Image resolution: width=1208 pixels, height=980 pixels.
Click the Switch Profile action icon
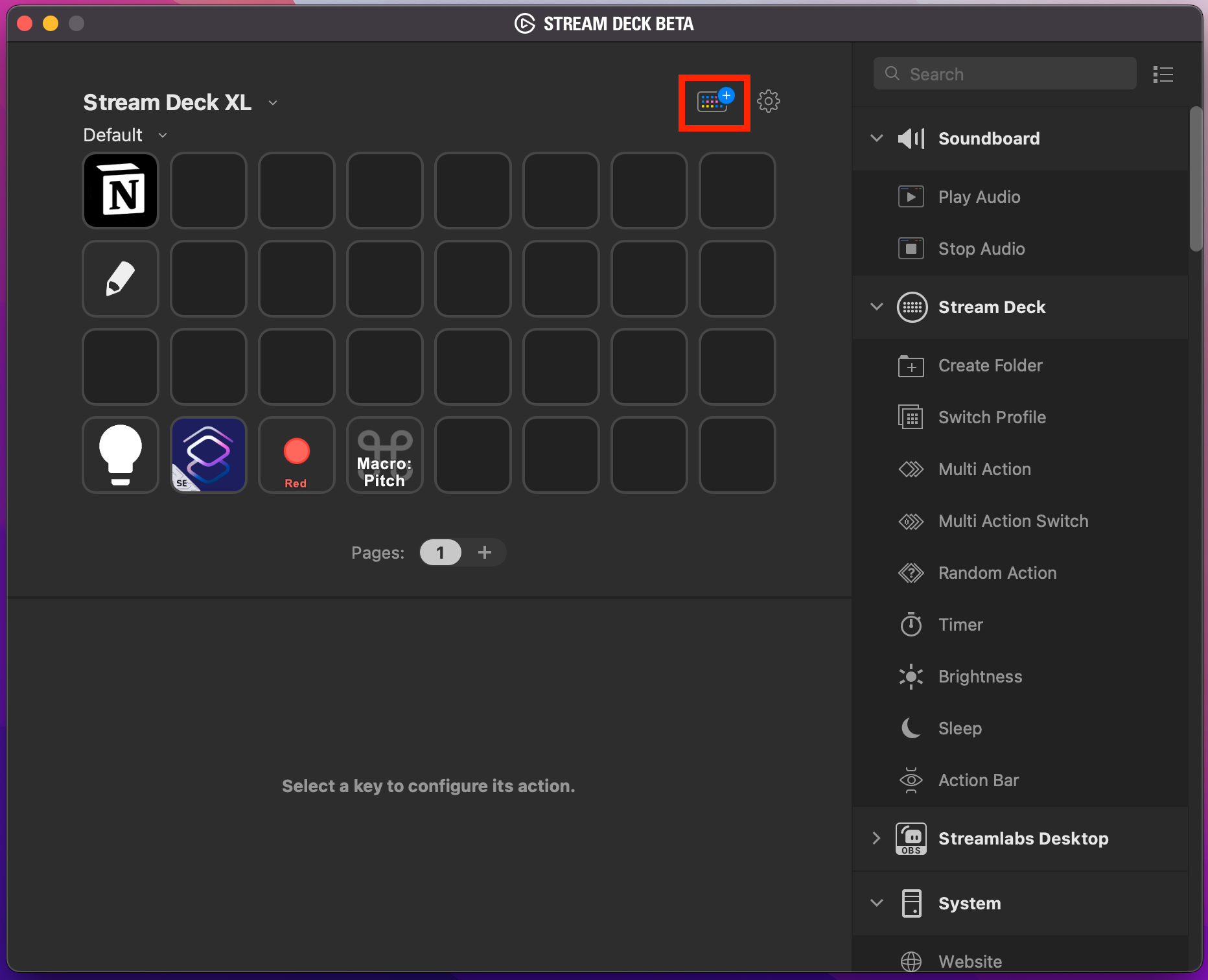tap(911, 417)
